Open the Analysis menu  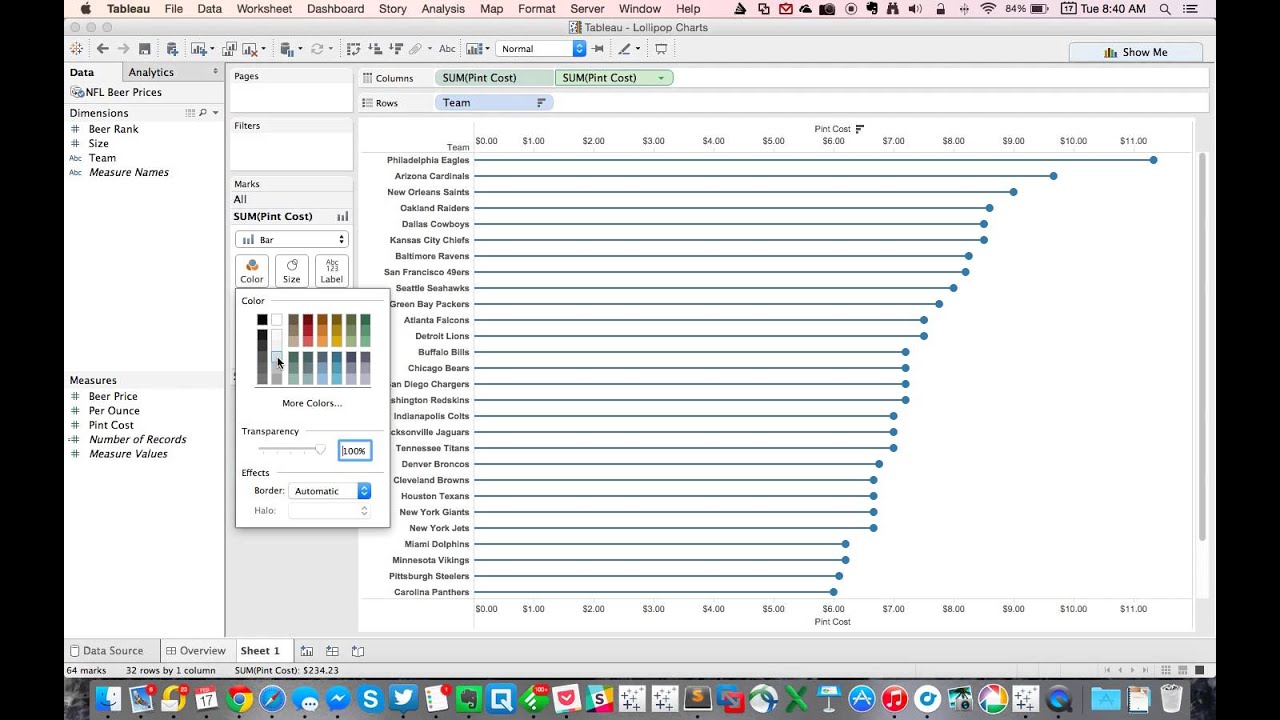[x=443, y=9]
